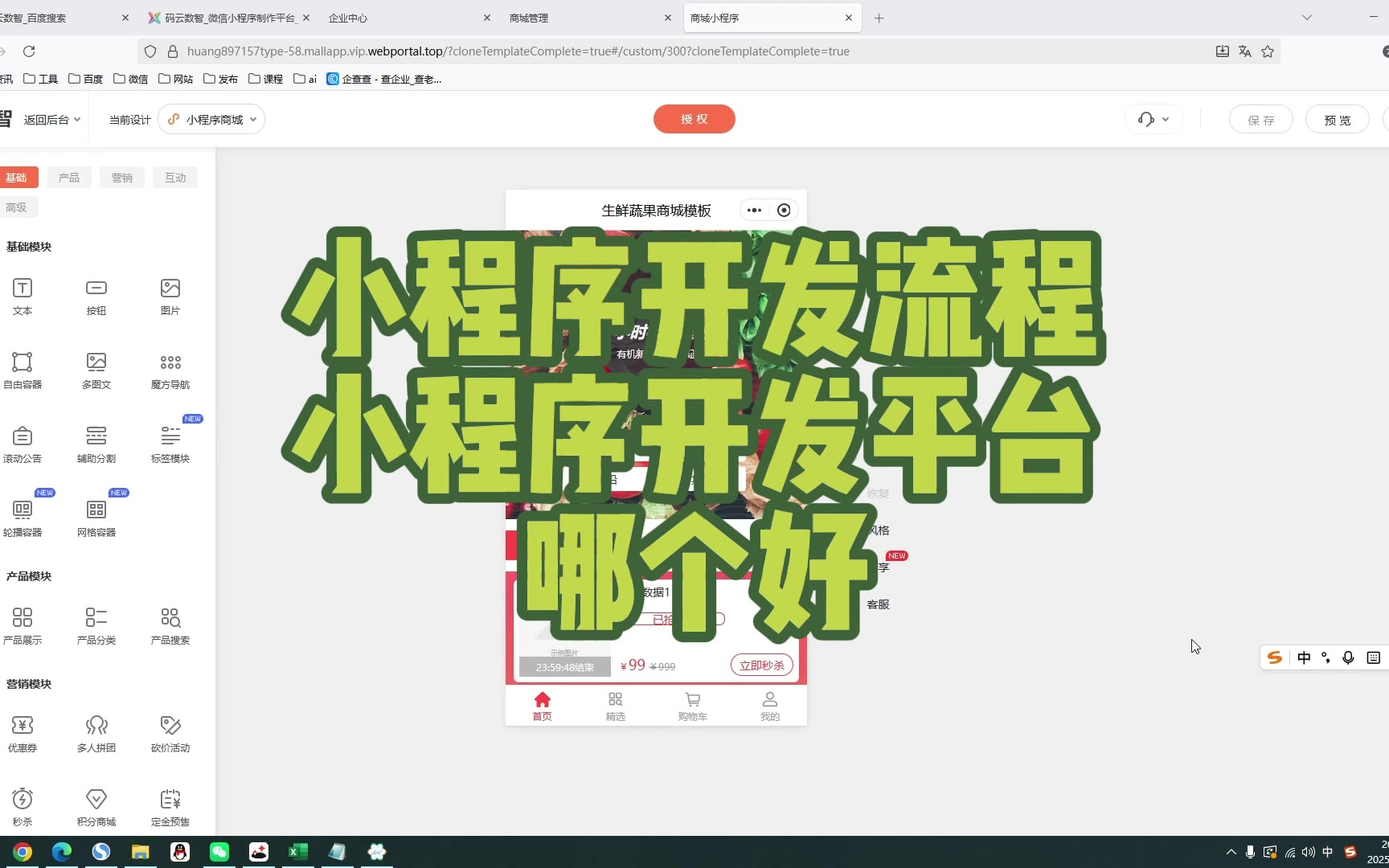
Task: Add the 砍价活动 bargain activity module
Action: [x=170, y=726]
